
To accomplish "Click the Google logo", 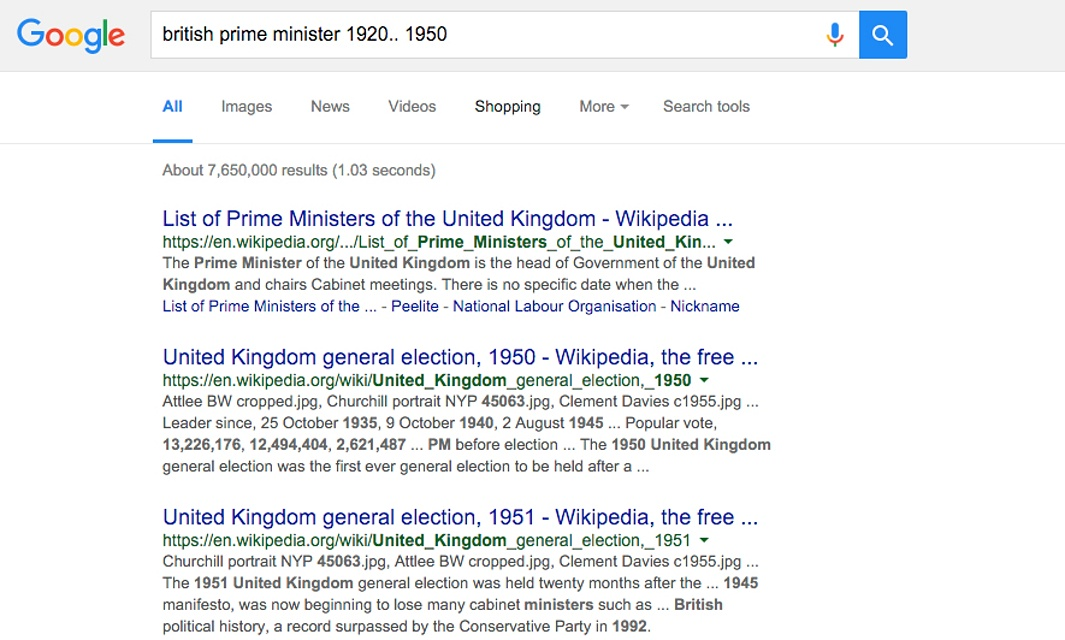I will click(71, 35).
